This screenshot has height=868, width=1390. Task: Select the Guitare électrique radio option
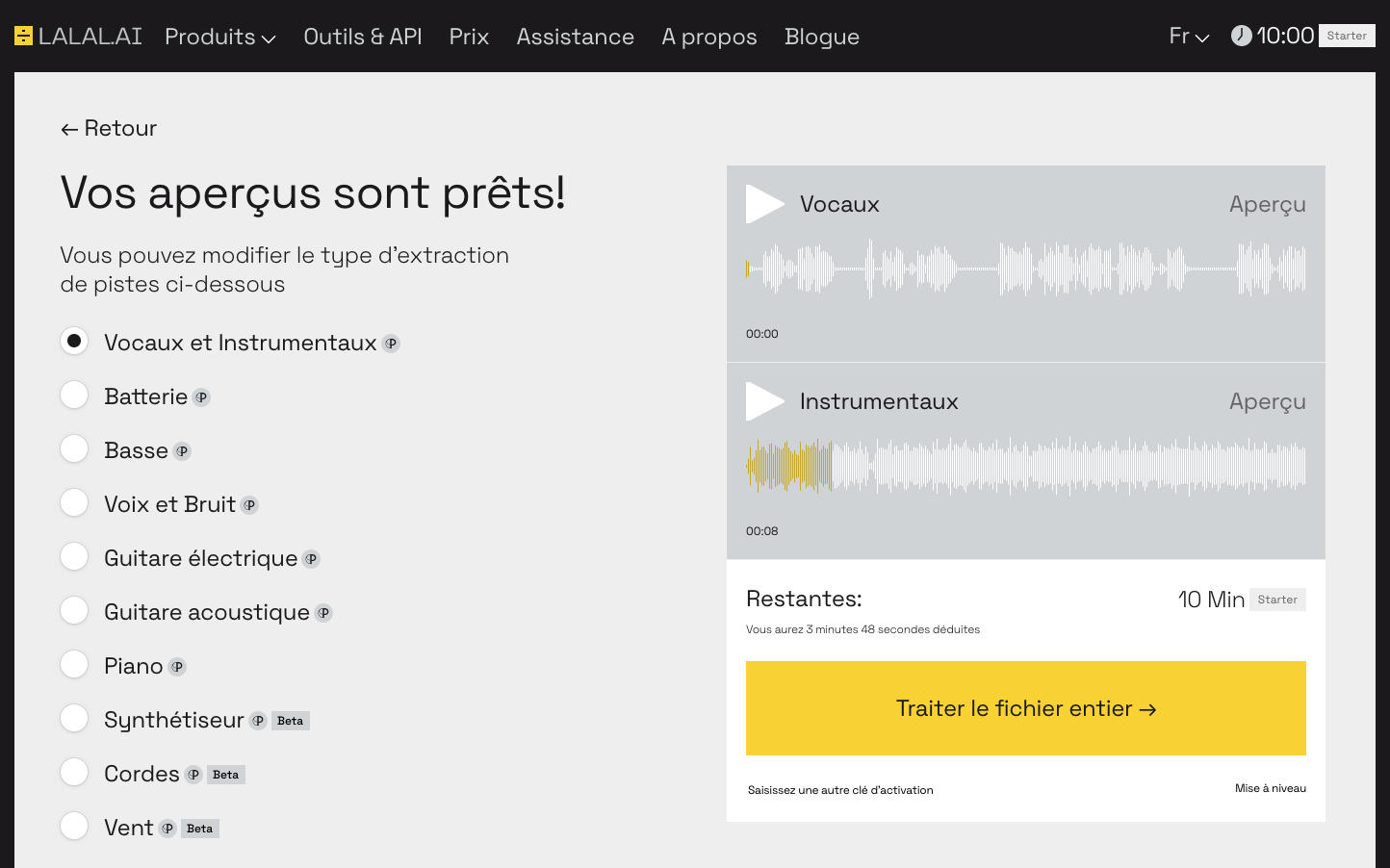coord(74,557)
